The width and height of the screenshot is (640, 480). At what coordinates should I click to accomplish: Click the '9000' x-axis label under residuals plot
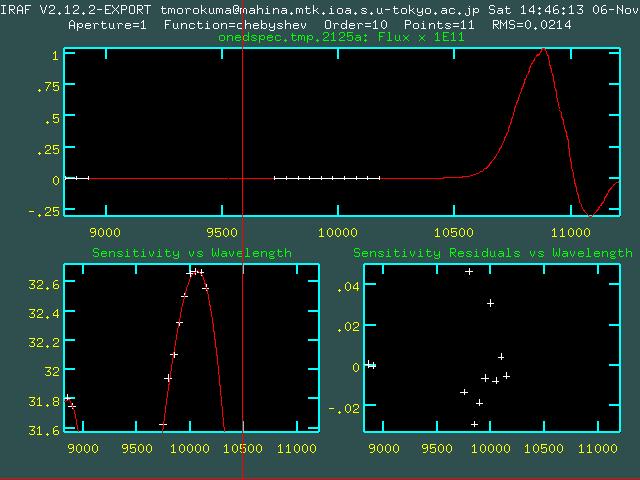(x=384, y=449)
